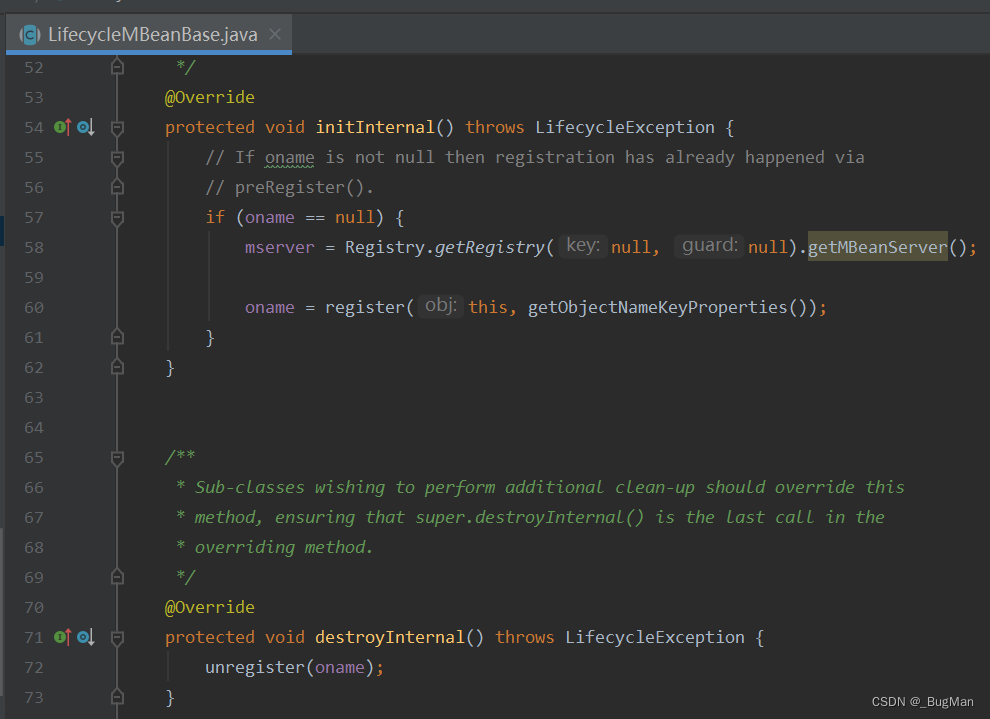Viewport: 990px width, 719px height.
Task: Click the preRegister() comment on line 56
Action: point(289,187)
